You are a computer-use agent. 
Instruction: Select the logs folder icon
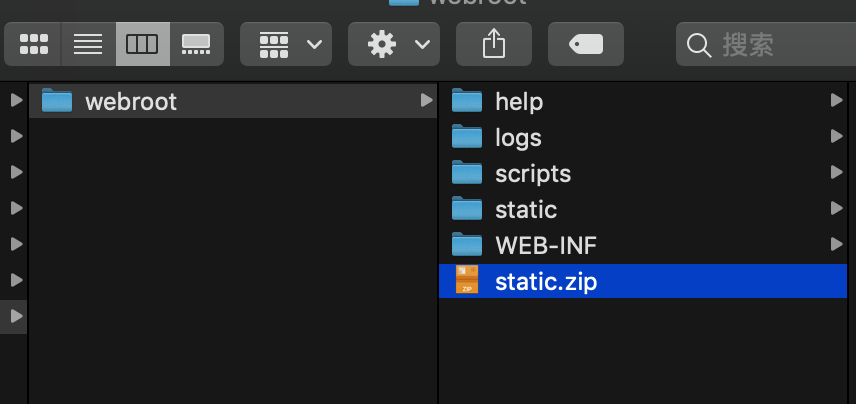(467, 137)
